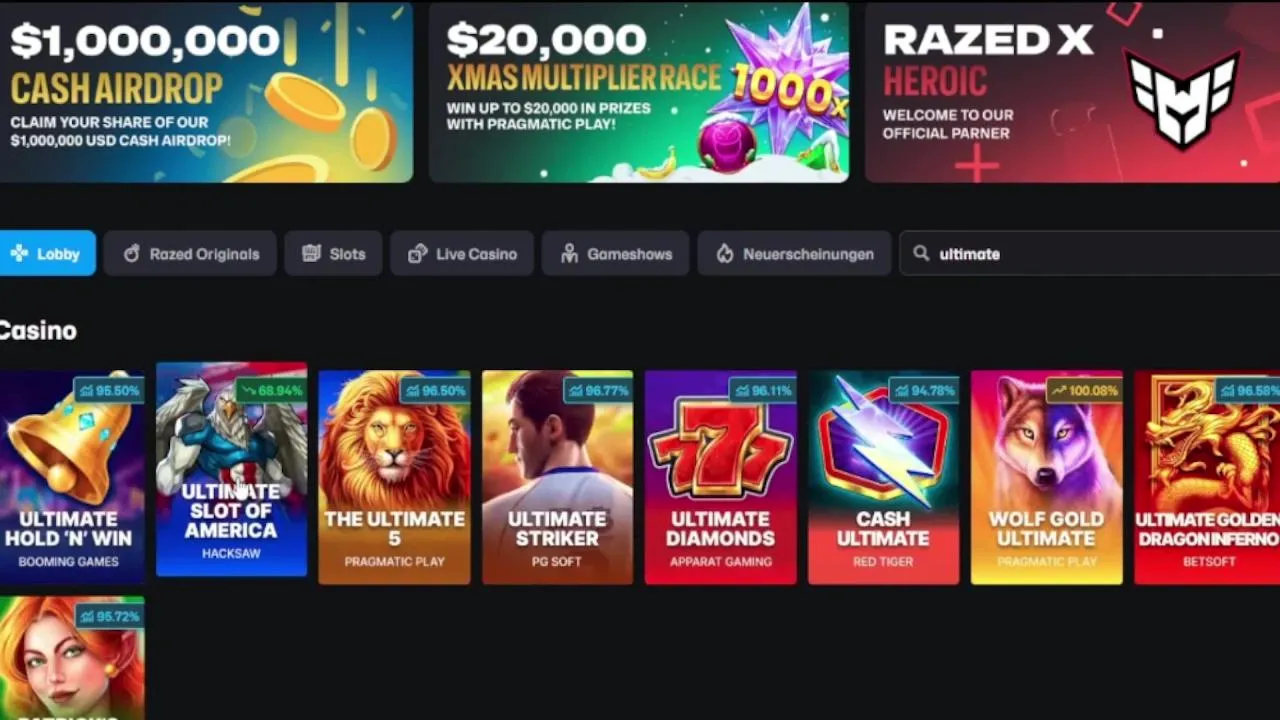
Task: Launch the Ultimate Diamonds slot
Action: tap(720, 477)
